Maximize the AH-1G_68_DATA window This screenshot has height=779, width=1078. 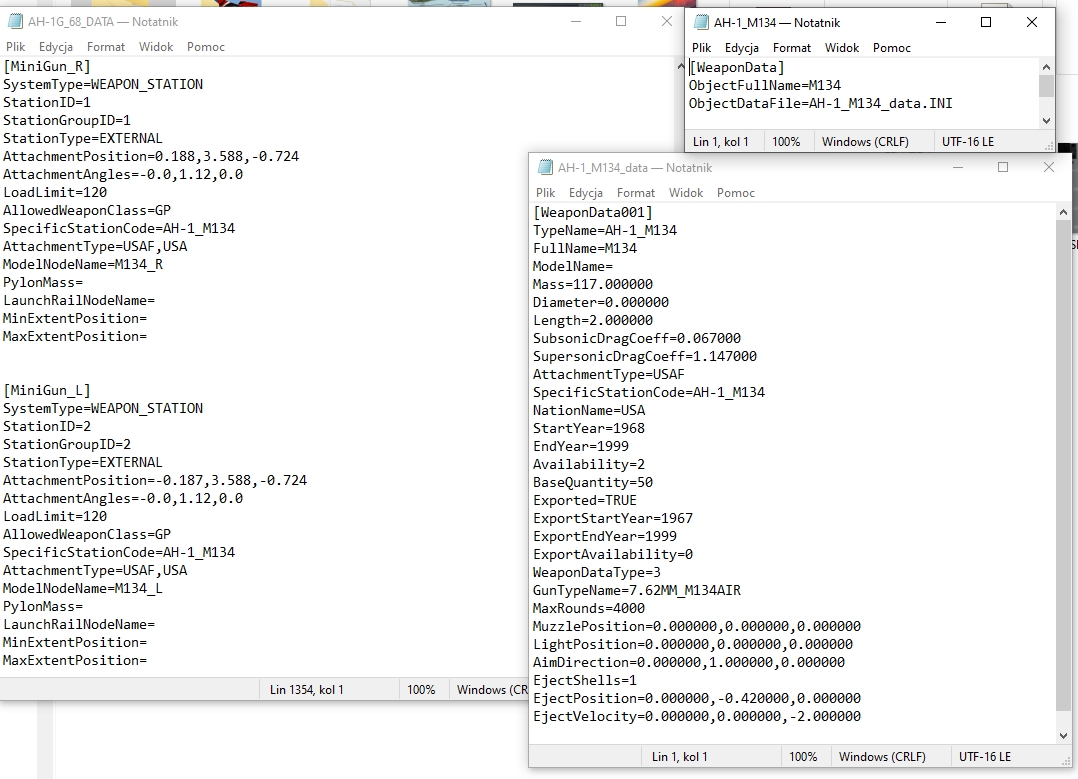click(621, 21)
